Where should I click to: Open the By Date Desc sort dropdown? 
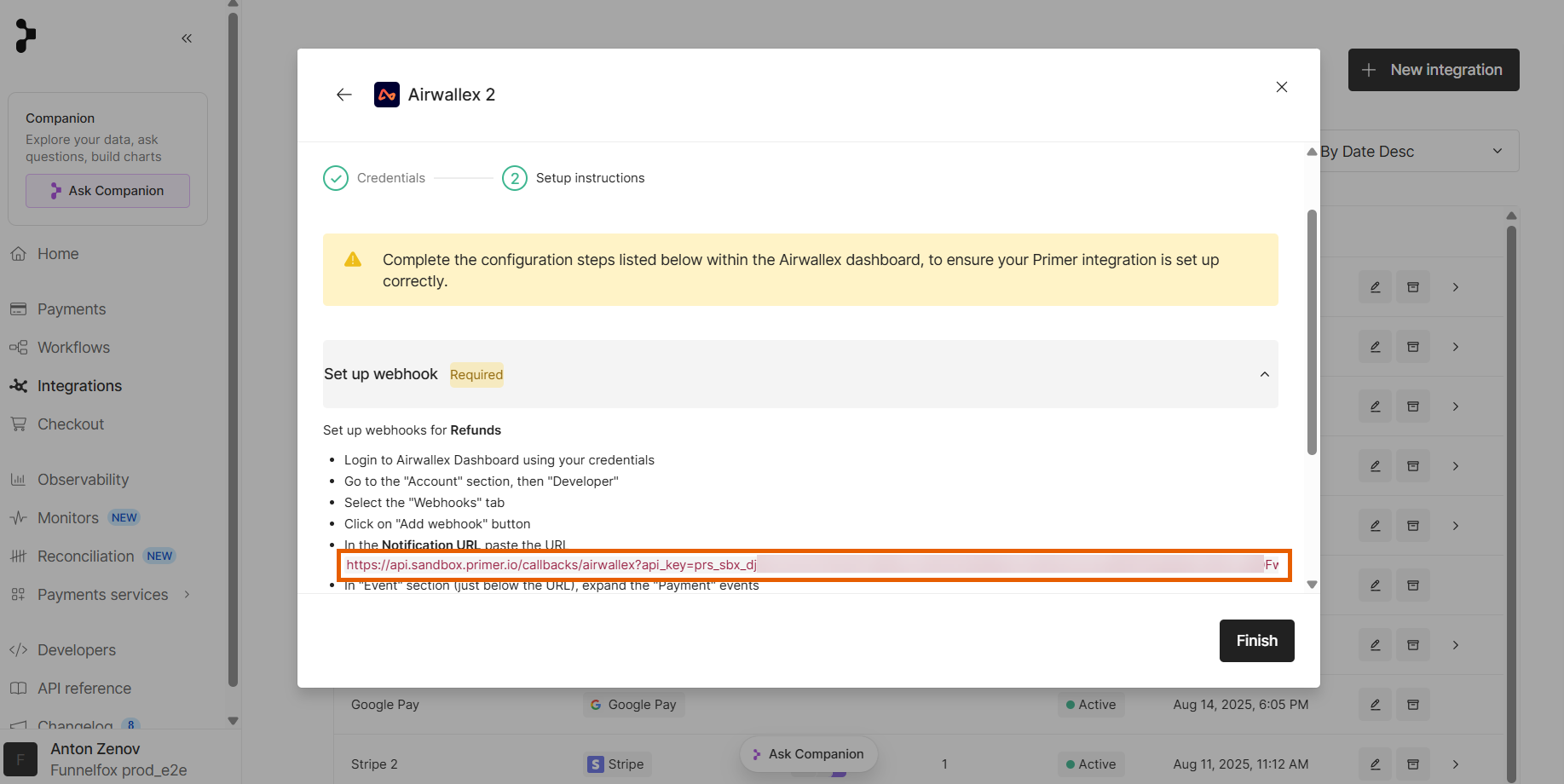click(1413, 152)
